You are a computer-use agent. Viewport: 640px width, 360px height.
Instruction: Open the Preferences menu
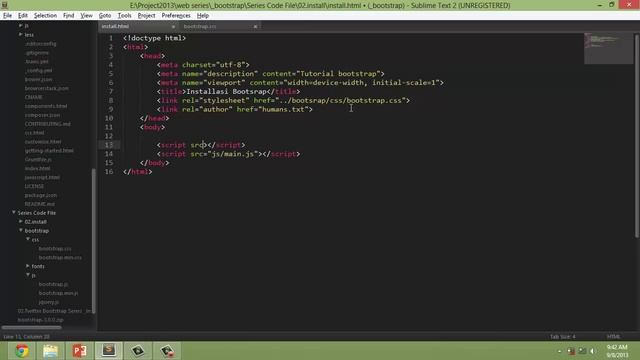176,16
